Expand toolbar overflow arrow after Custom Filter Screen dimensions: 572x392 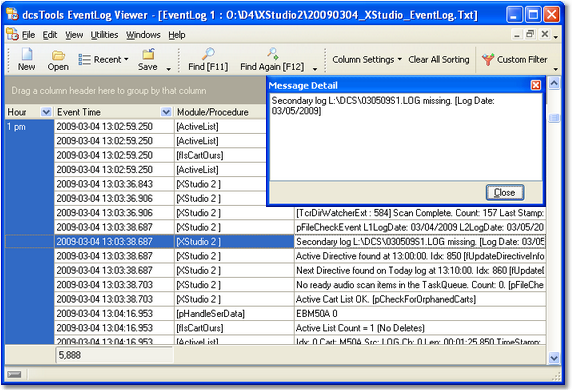555,69
